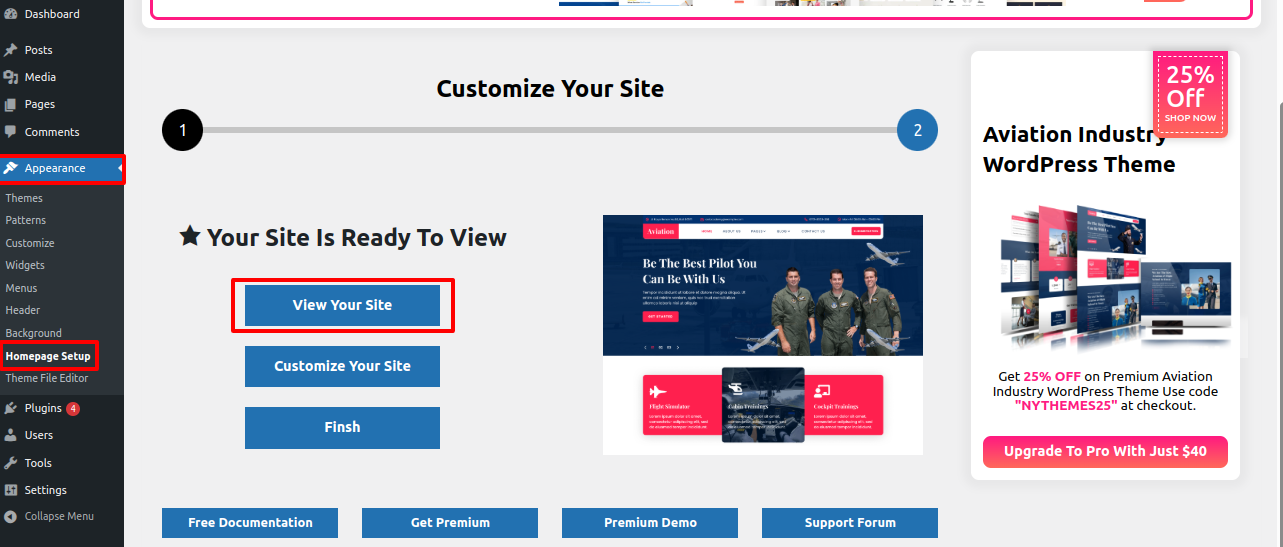Select step 2 circle in progress bar
This screenshot has width=1283, height=547.
918,130
